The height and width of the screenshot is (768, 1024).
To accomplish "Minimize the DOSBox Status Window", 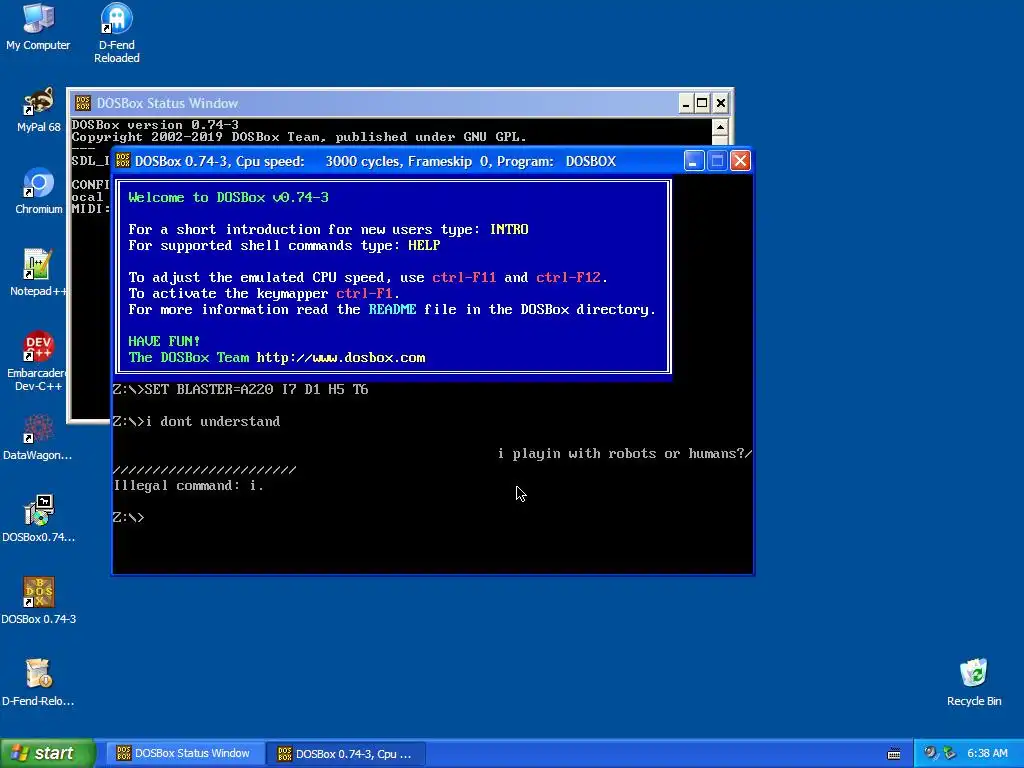I will tap(686, 103).
